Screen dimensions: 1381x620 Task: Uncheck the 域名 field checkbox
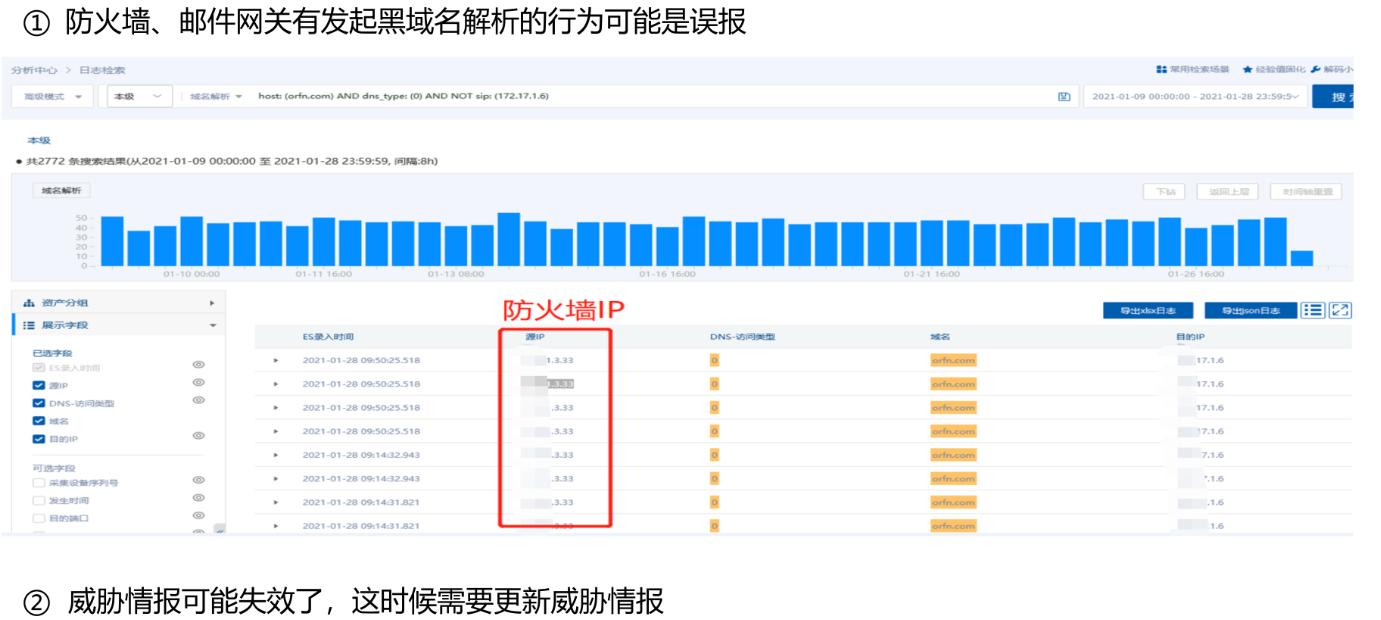[39, 421]
